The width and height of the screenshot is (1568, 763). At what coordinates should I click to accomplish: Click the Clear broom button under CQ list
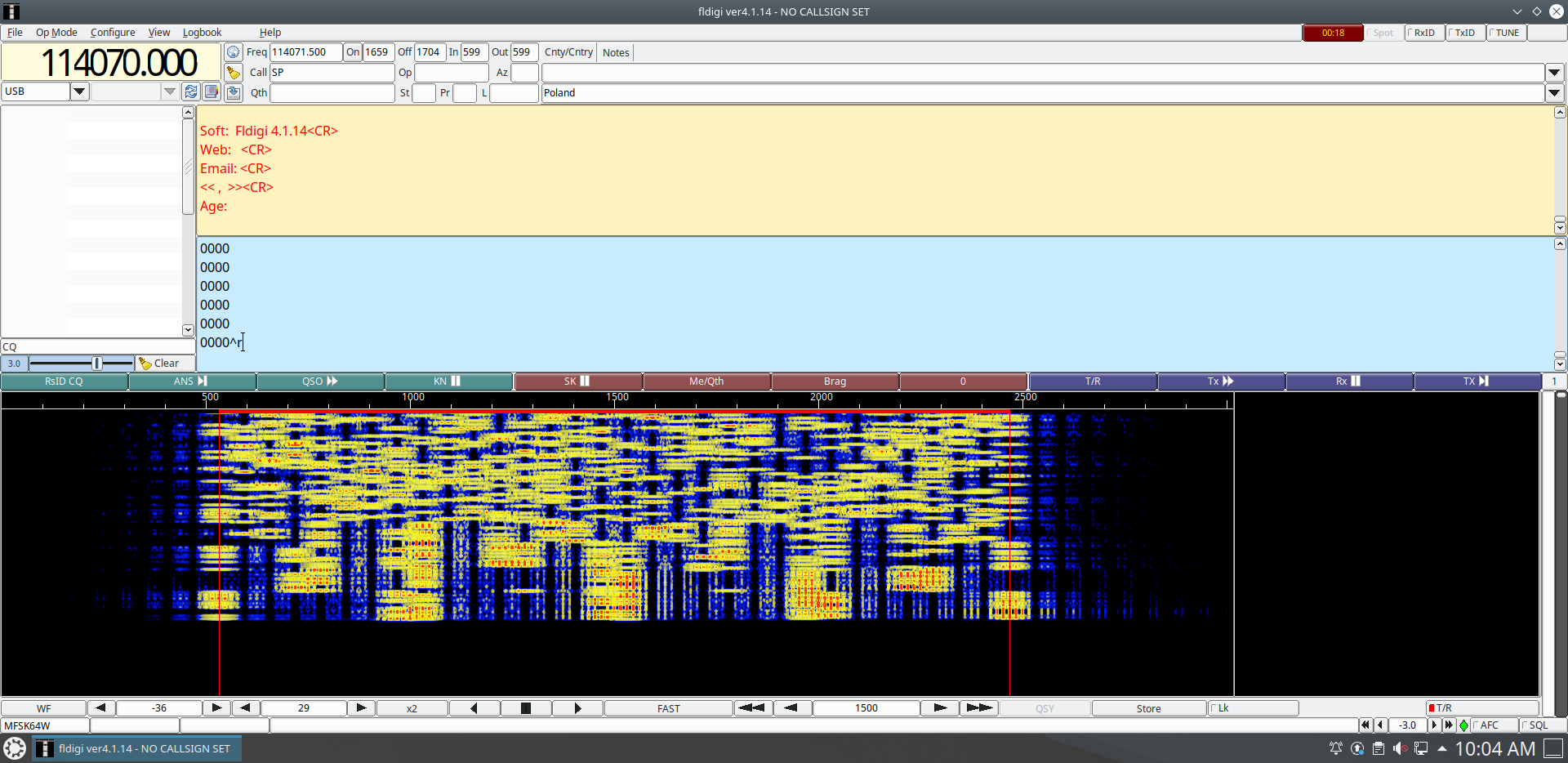(166, 364)
